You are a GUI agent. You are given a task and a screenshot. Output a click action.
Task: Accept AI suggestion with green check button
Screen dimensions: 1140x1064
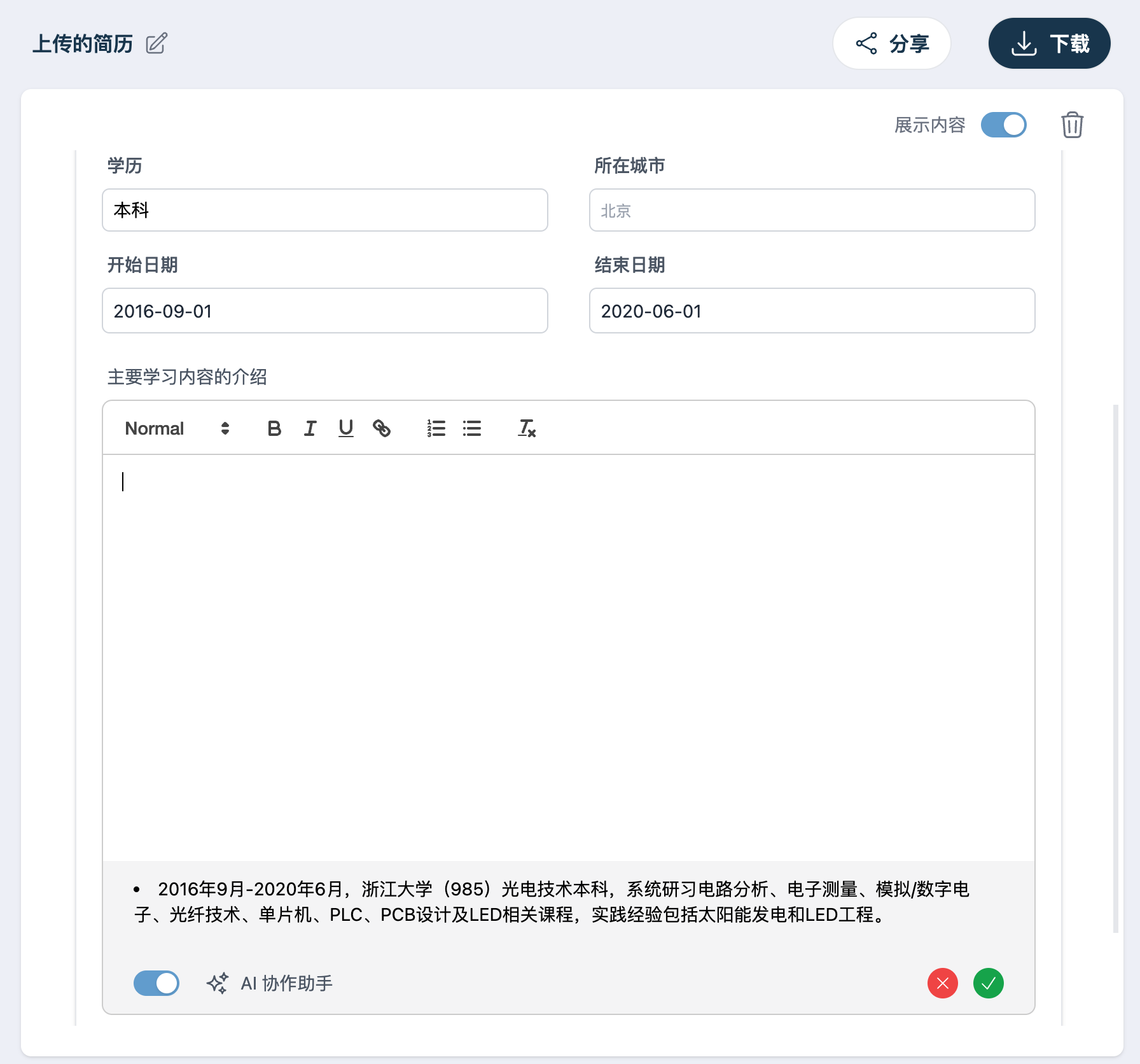coord(988,983)
